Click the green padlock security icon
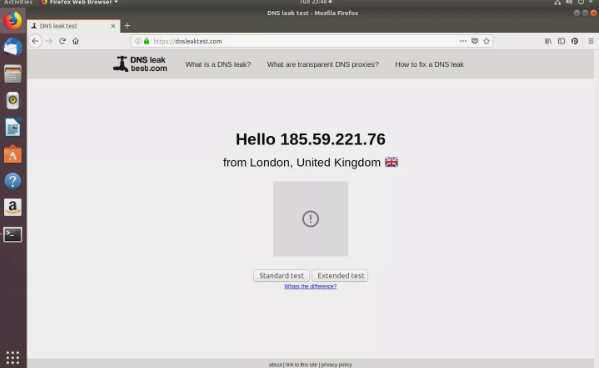This screenshot has height=368, width=599. (146, 41)
